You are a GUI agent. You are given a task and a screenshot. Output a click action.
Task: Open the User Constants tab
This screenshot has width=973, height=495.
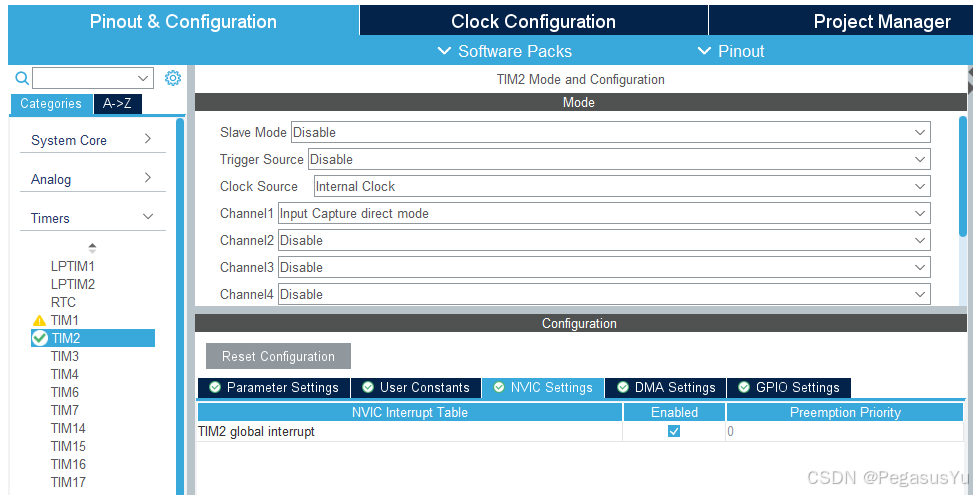[x=416, y=388]
